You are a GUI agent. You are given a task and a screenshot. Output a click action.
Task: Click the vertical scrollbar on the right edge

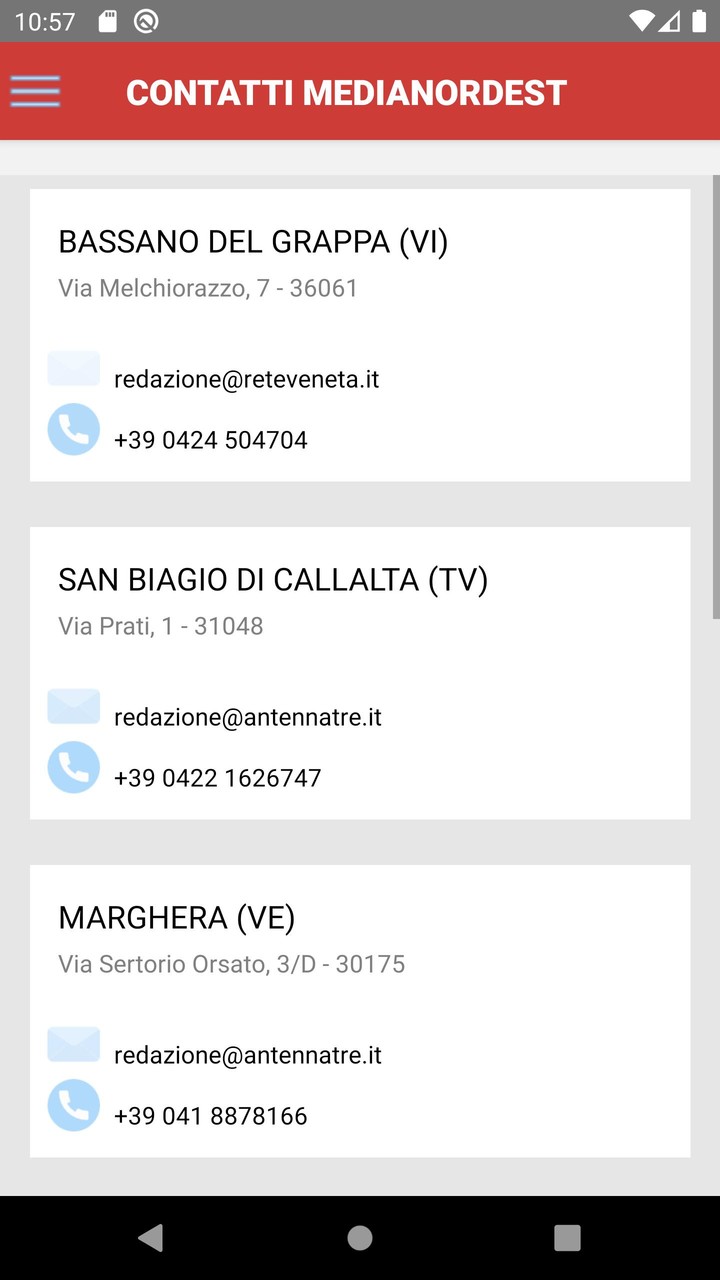(x=715, y=396)
